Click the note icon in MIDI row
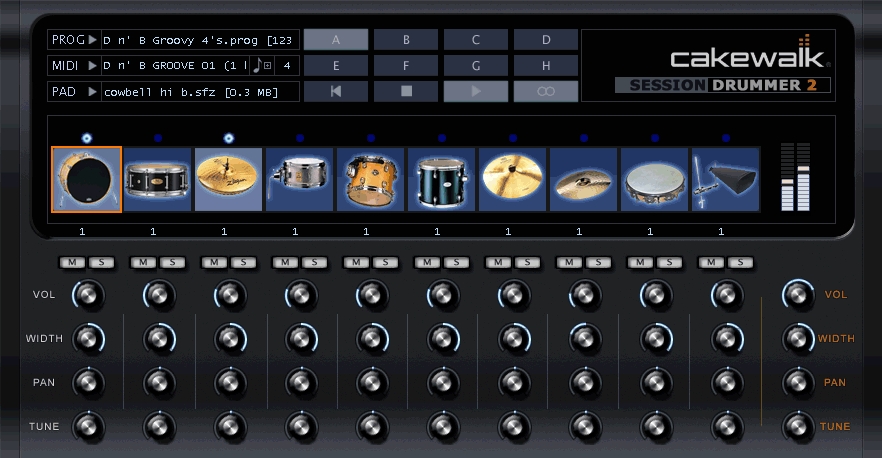 257,65
